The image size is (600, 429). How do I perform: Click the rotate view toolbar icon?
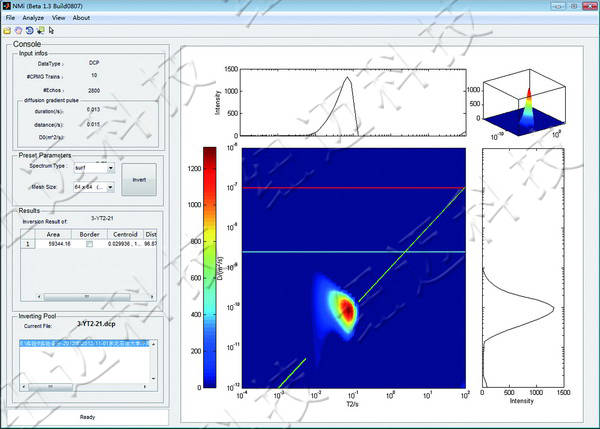29,29
